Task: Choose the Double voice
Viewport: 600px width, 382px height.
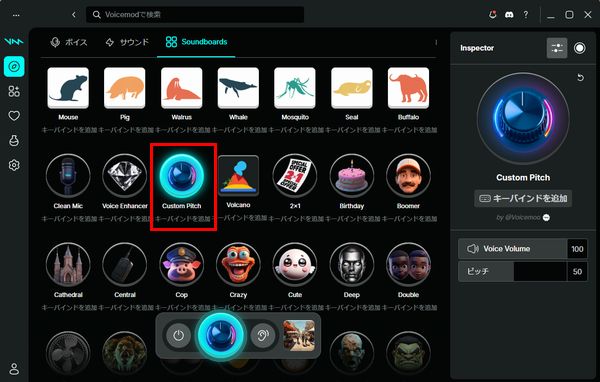Action: tap(408, 264)
